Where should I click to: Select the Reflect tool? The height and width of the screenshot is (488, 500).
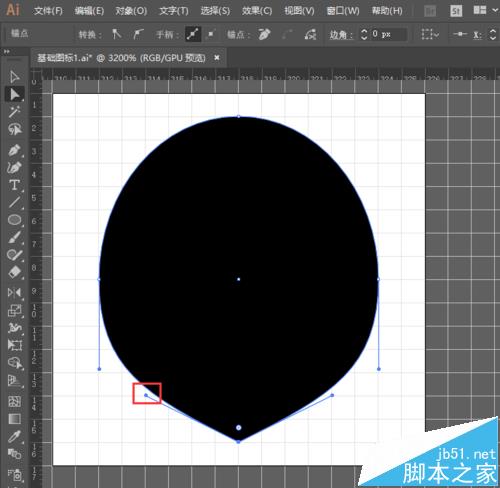coord(14,293)
